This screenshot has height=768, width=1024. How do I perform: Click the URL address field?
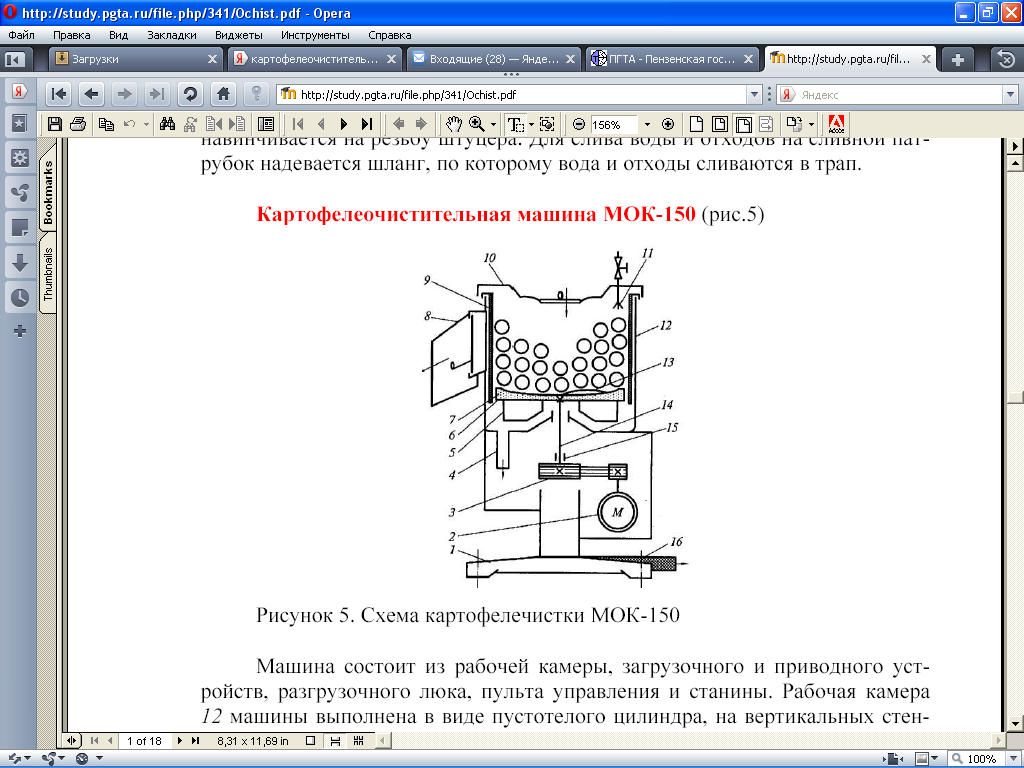520,95
